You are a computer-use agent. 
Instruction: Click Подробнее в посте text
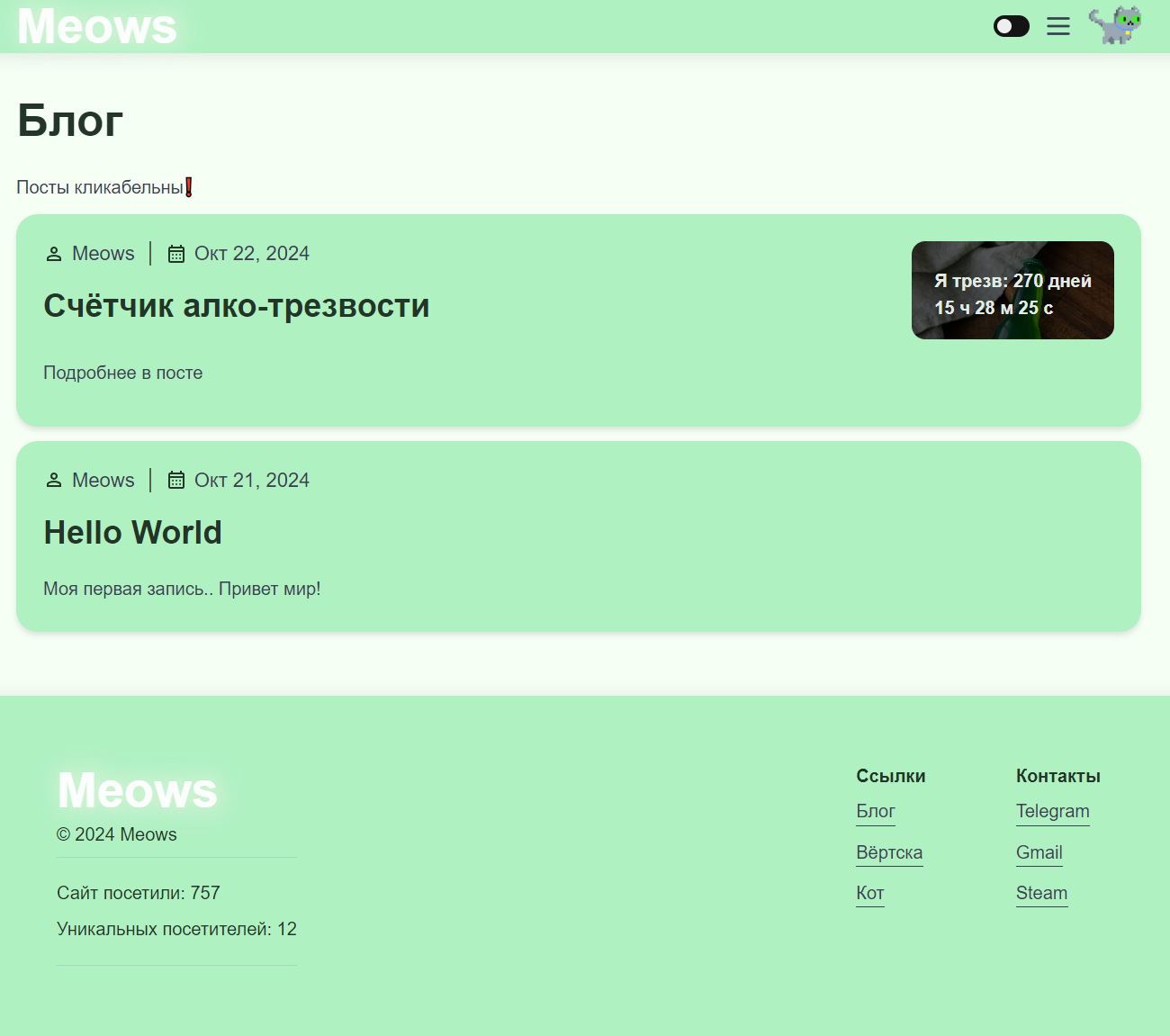click(x=123, y=373)
